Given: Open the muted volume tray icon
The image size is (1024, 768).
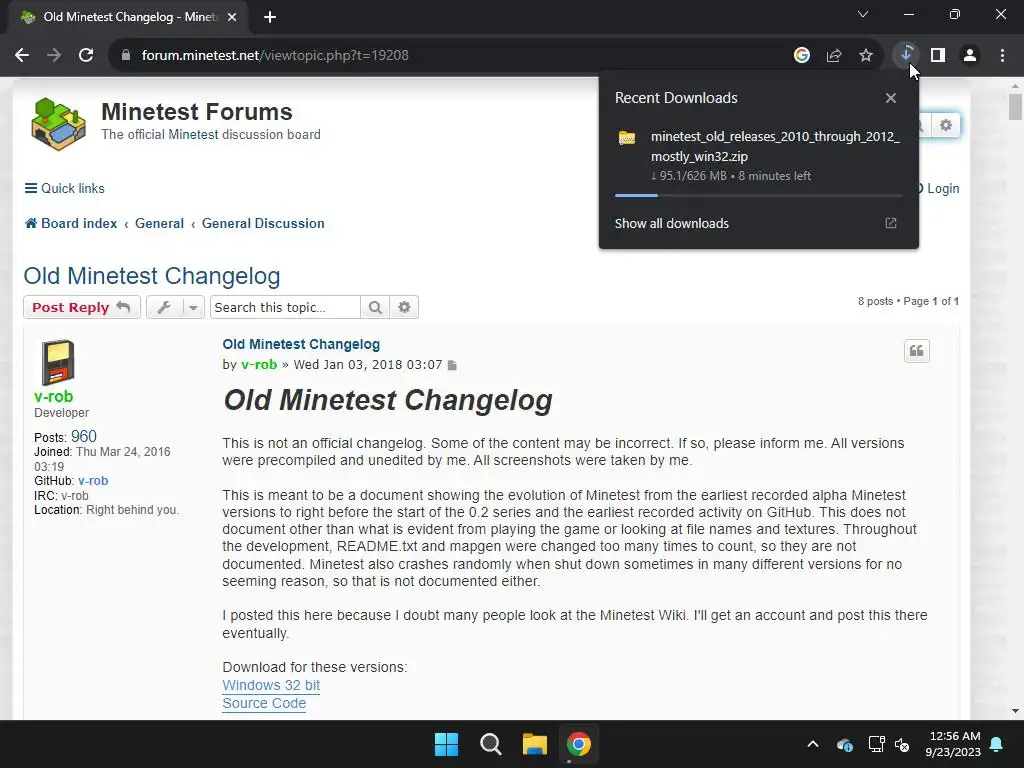Looking at the screenshot, I should [903, 744].
